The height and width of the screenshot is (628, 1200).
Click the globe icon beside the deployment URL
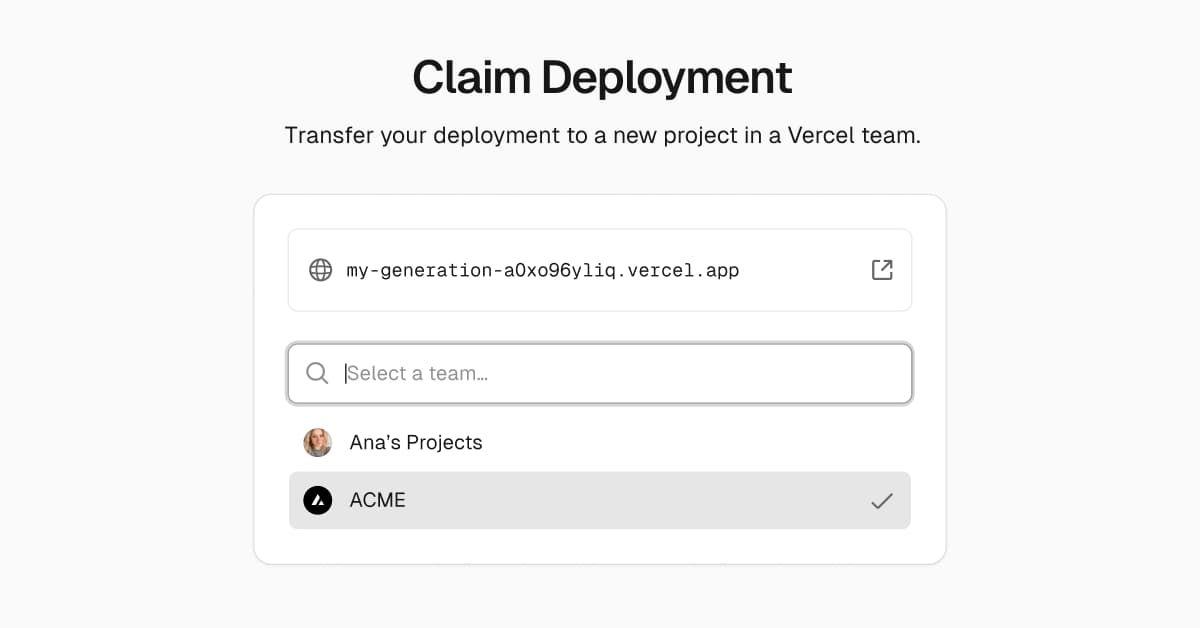coord(320,270)
